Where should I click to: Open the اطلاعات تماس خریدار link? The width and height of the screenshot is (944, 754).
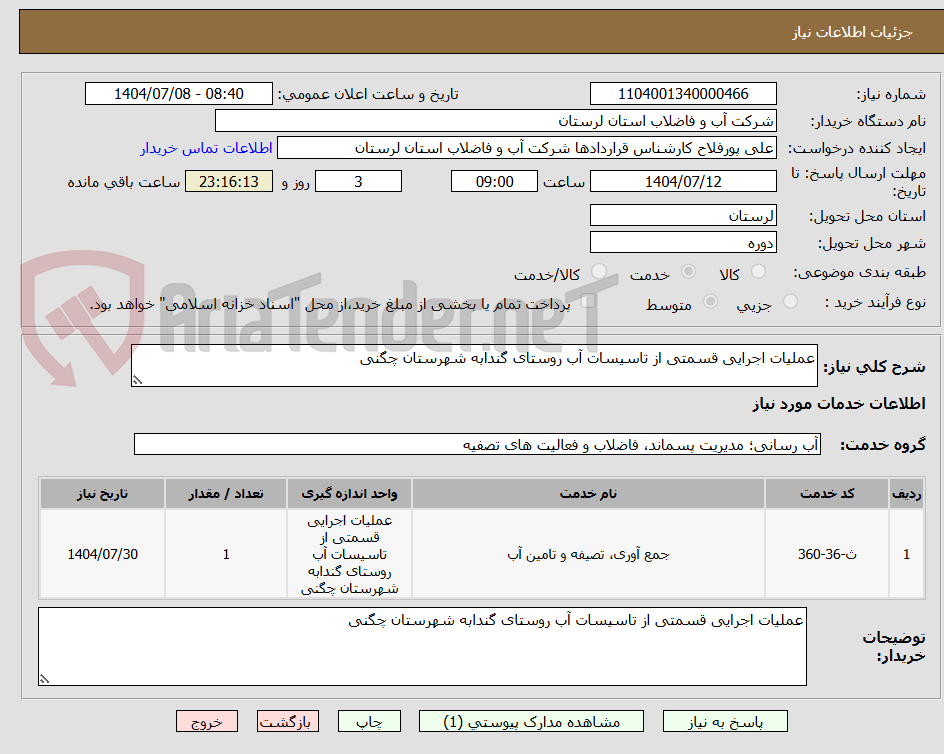(x=206, y=148)
